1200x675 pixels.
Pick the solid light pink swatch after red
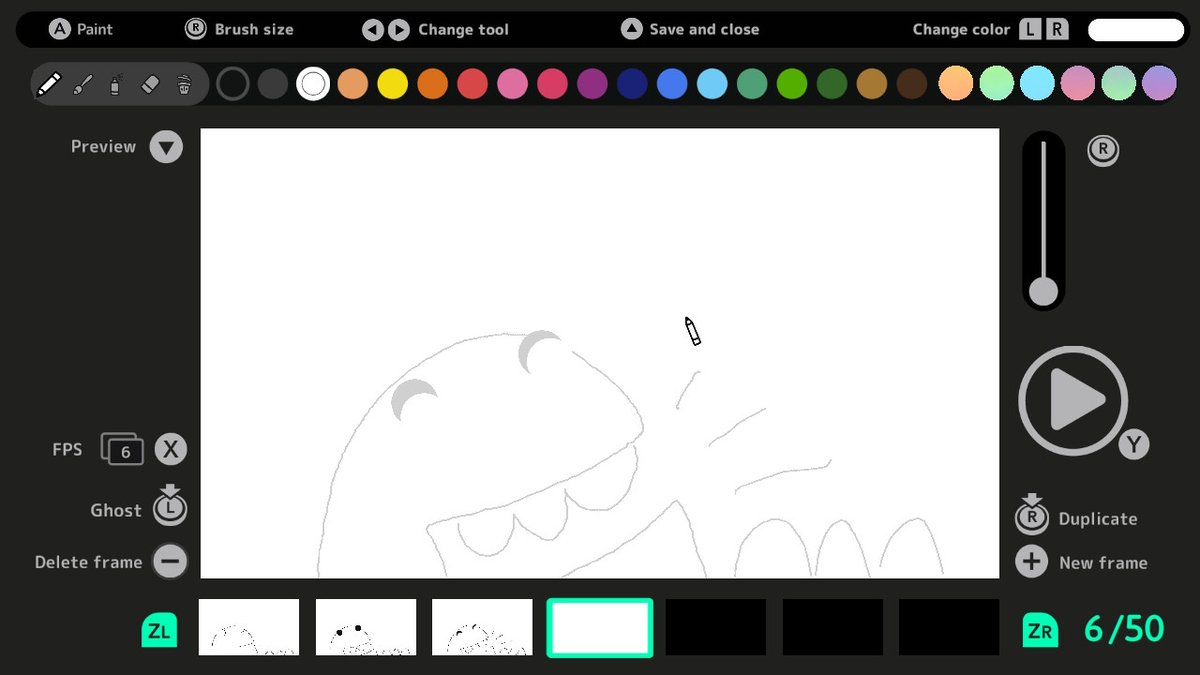[512, 84]
